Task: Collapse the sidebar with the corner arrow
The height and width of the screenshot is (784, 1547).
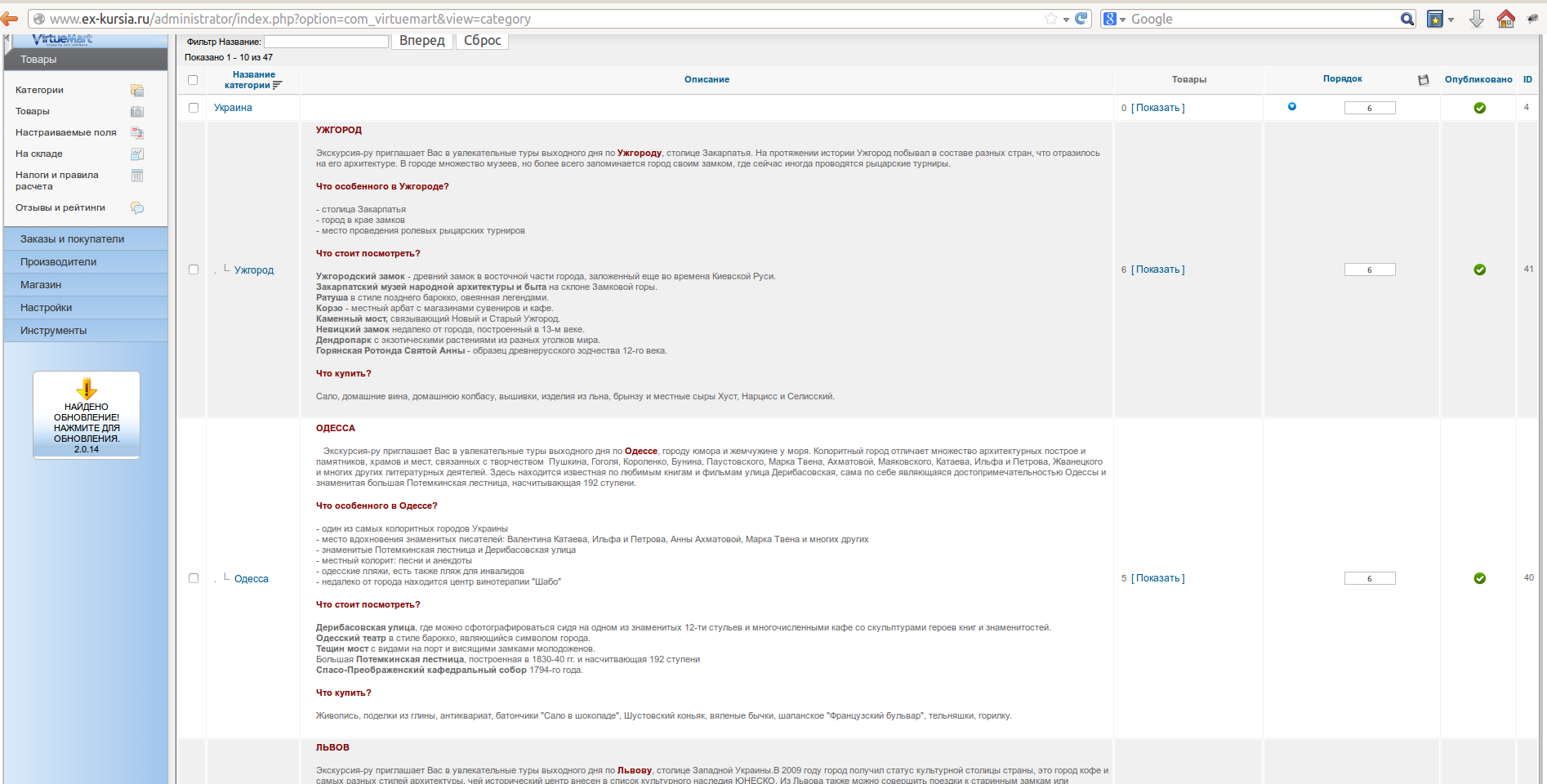Action: (x=7, y=39)
